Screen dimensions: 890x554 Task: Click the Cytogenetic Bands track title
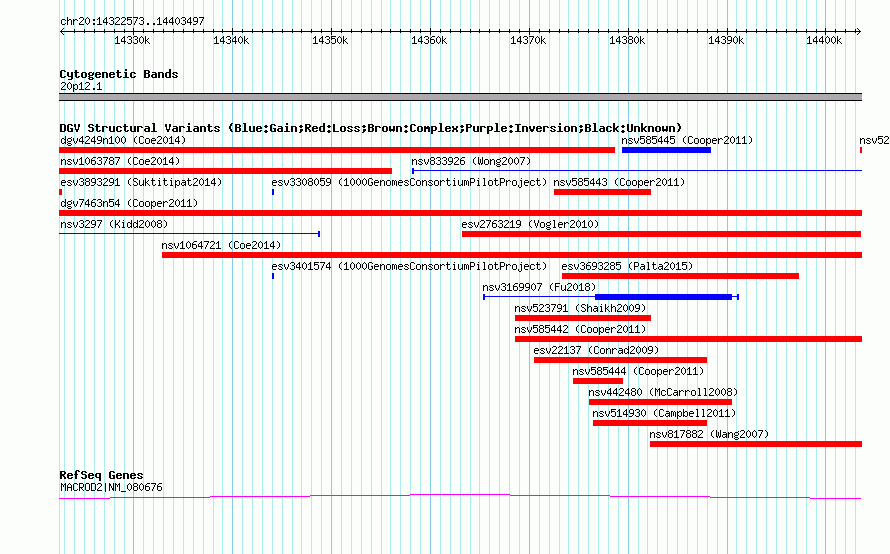point(119,74)
